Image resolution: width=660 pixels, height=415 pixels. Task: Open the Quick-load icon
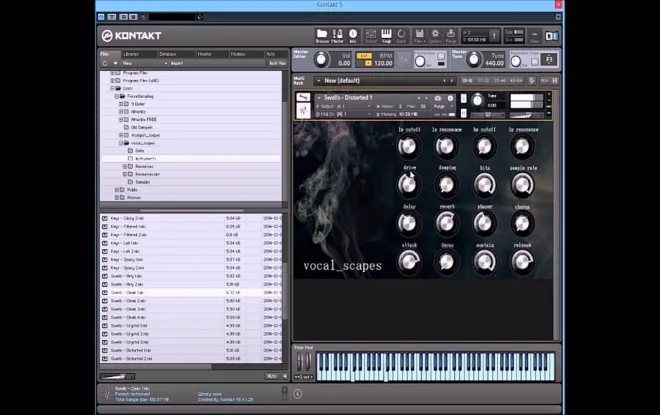pos(401,36)
